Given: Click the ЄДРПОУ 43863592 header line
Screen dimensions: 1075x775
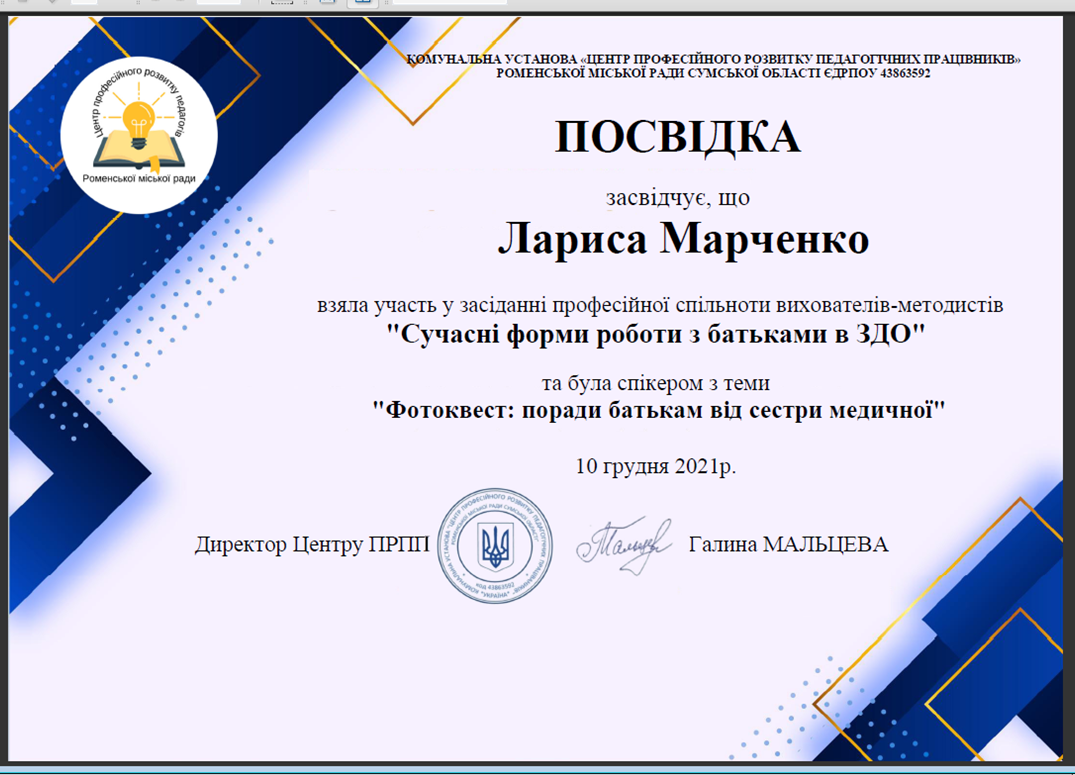Looking at the screenshot, I should 713,74.
